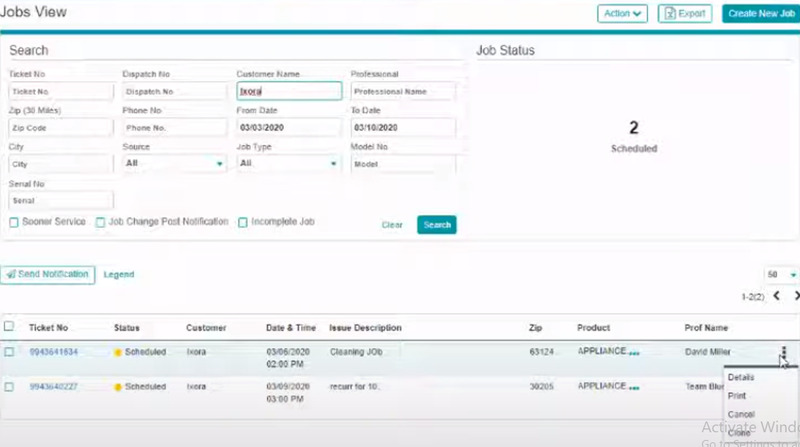Open the Legend link
Viewport: 800px width, 447px height.
(119, 275)
